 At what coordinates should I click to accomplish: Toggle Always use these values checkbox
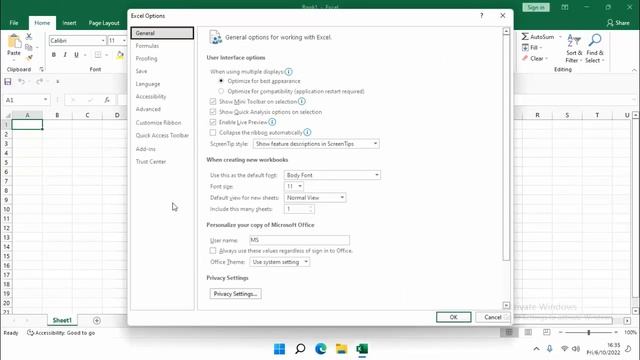213,250
